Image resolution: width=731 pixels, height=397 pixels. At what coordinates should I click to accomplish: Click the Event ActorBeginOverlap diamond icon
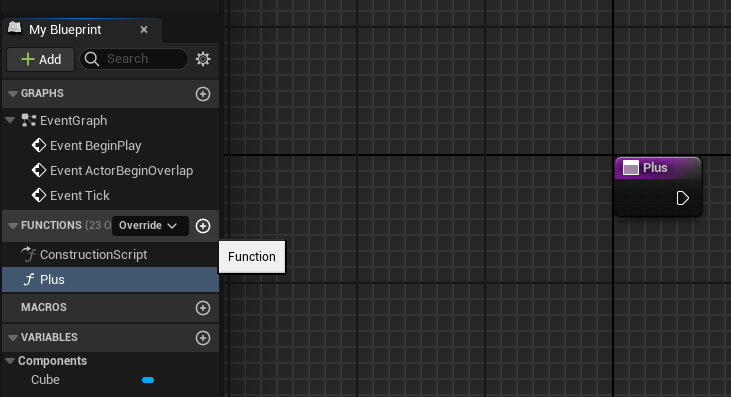coord(39,170)
